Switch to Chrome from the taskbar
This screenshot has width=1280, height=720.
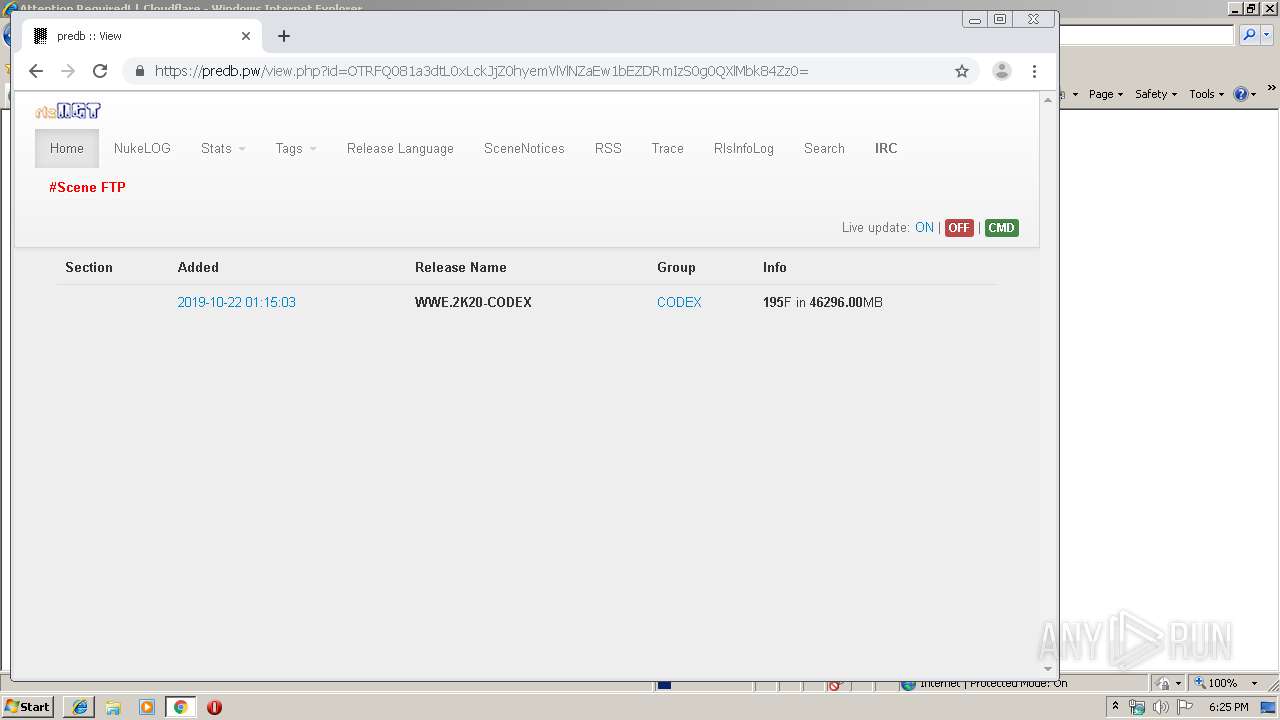pyautogui.click(x=180, y=707)
